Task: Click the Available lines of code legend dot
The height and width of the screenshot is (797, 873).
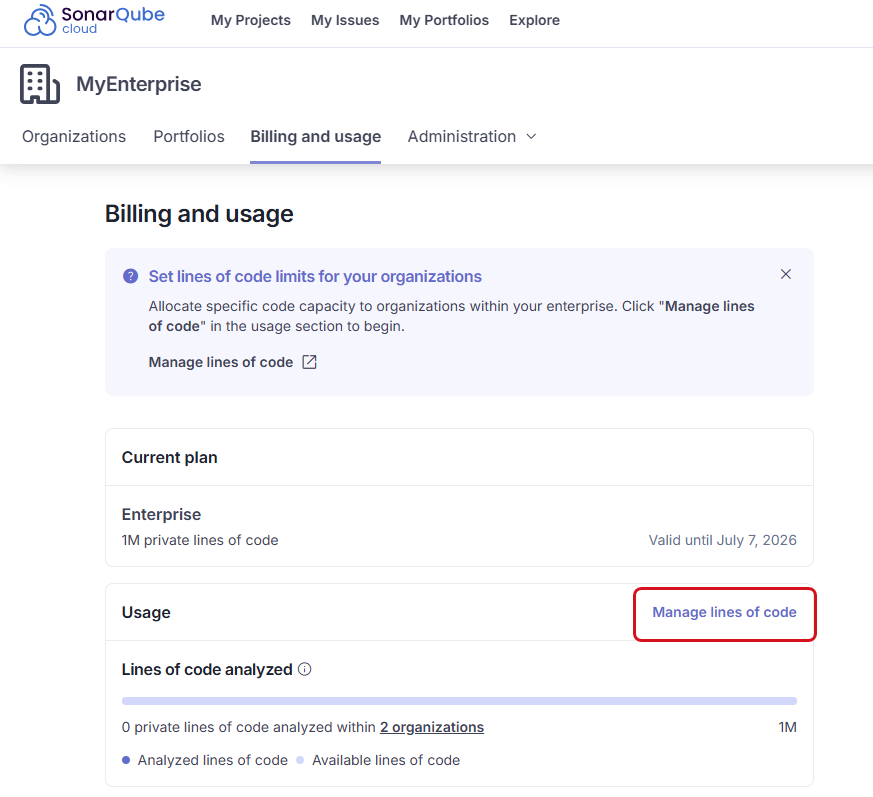Action: click(x=299, y=760)
